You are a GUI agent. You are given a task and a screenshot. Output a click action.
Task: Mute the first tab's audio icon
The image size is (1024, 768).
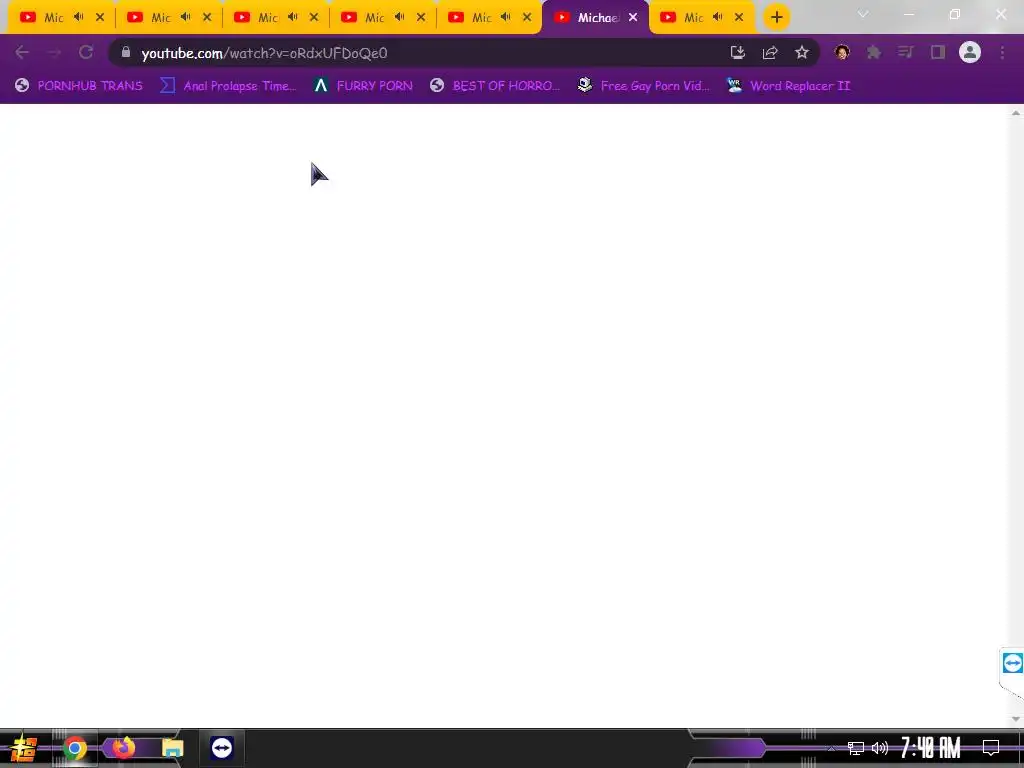(x=79, y=17)
